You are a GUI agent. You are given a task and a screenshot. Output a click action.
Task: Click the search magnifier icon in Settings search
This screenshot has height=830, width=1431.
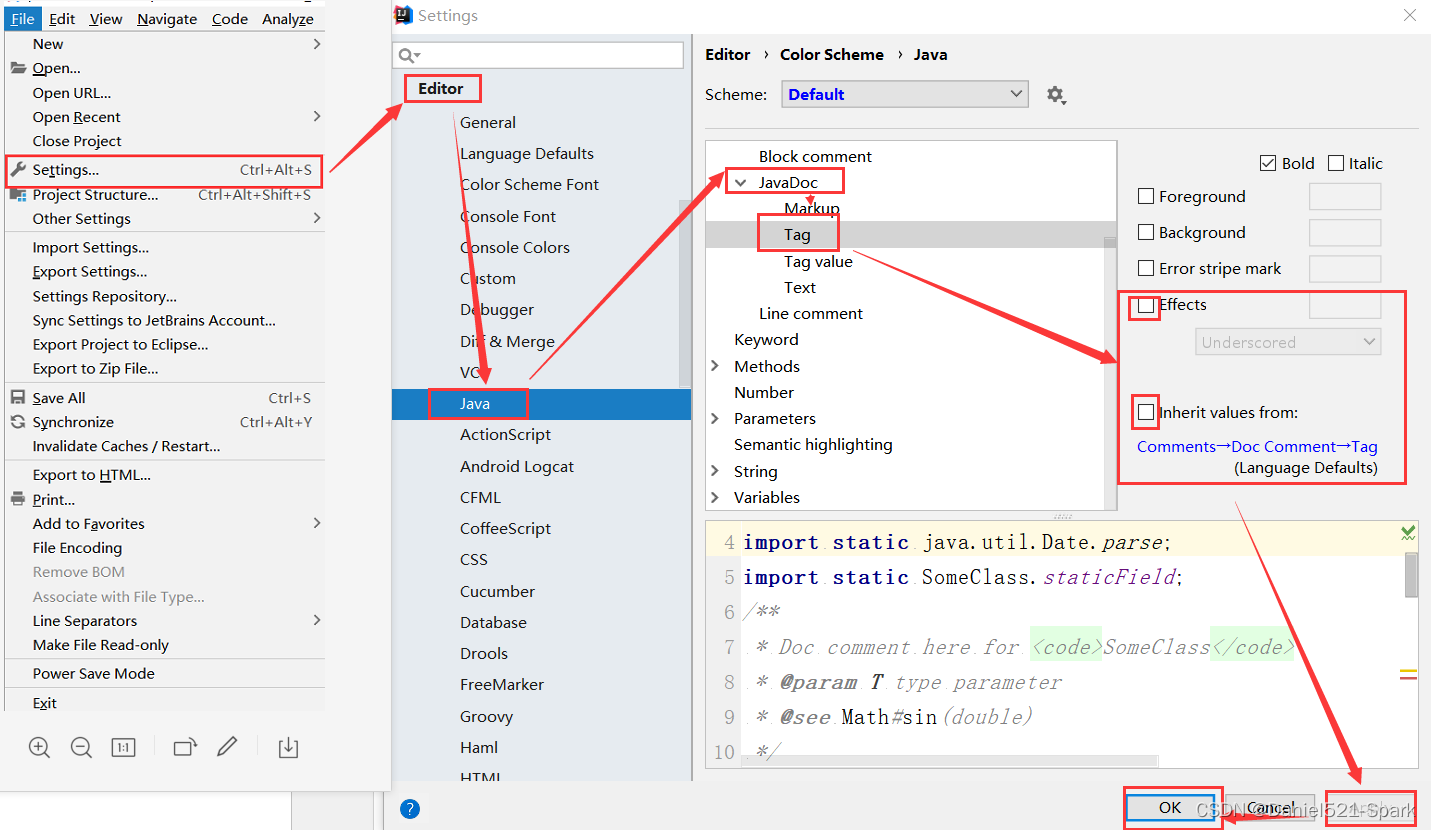408,55
